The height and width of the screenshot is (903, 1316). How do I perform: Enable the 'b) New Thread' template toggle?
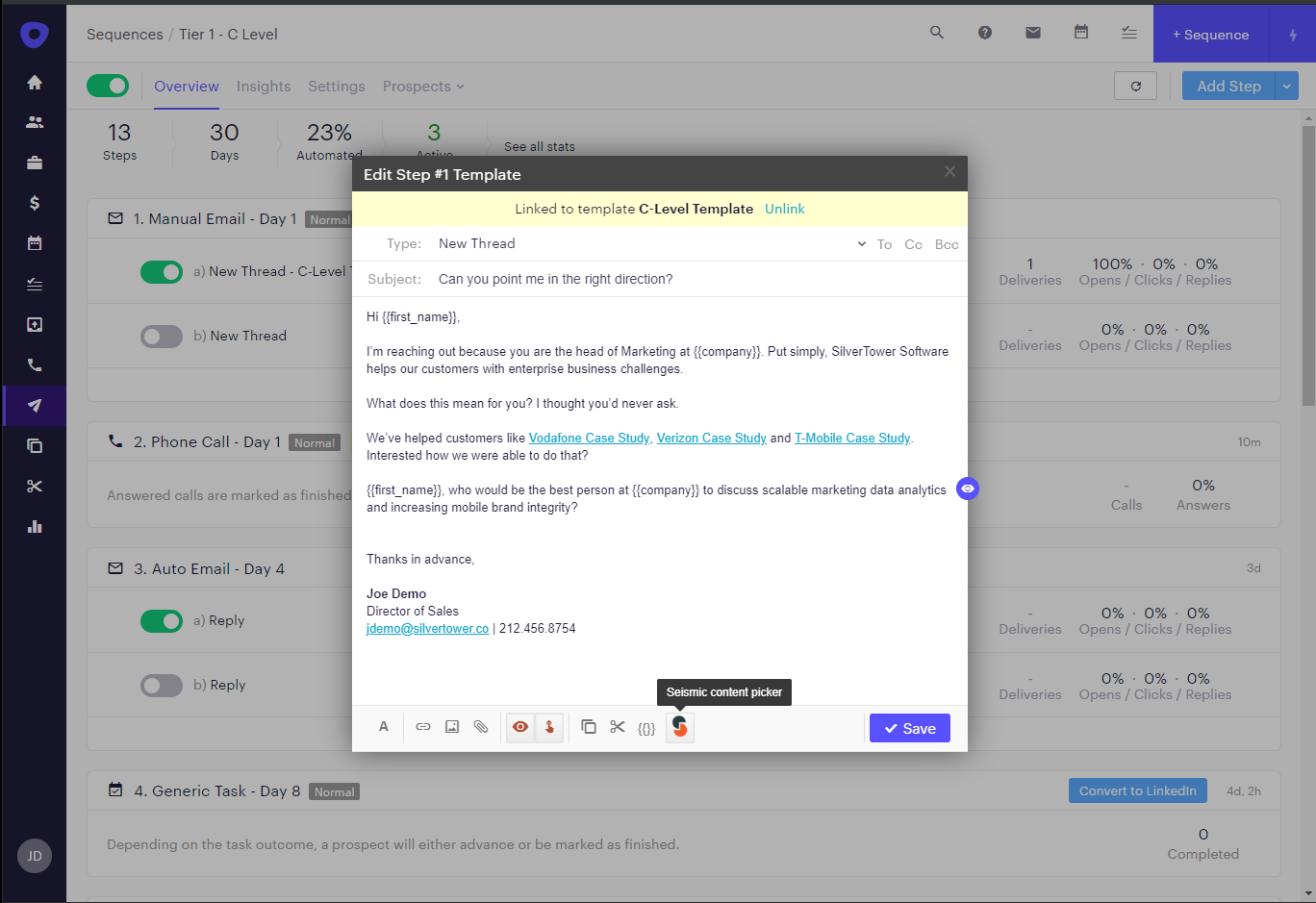[162, 337]
